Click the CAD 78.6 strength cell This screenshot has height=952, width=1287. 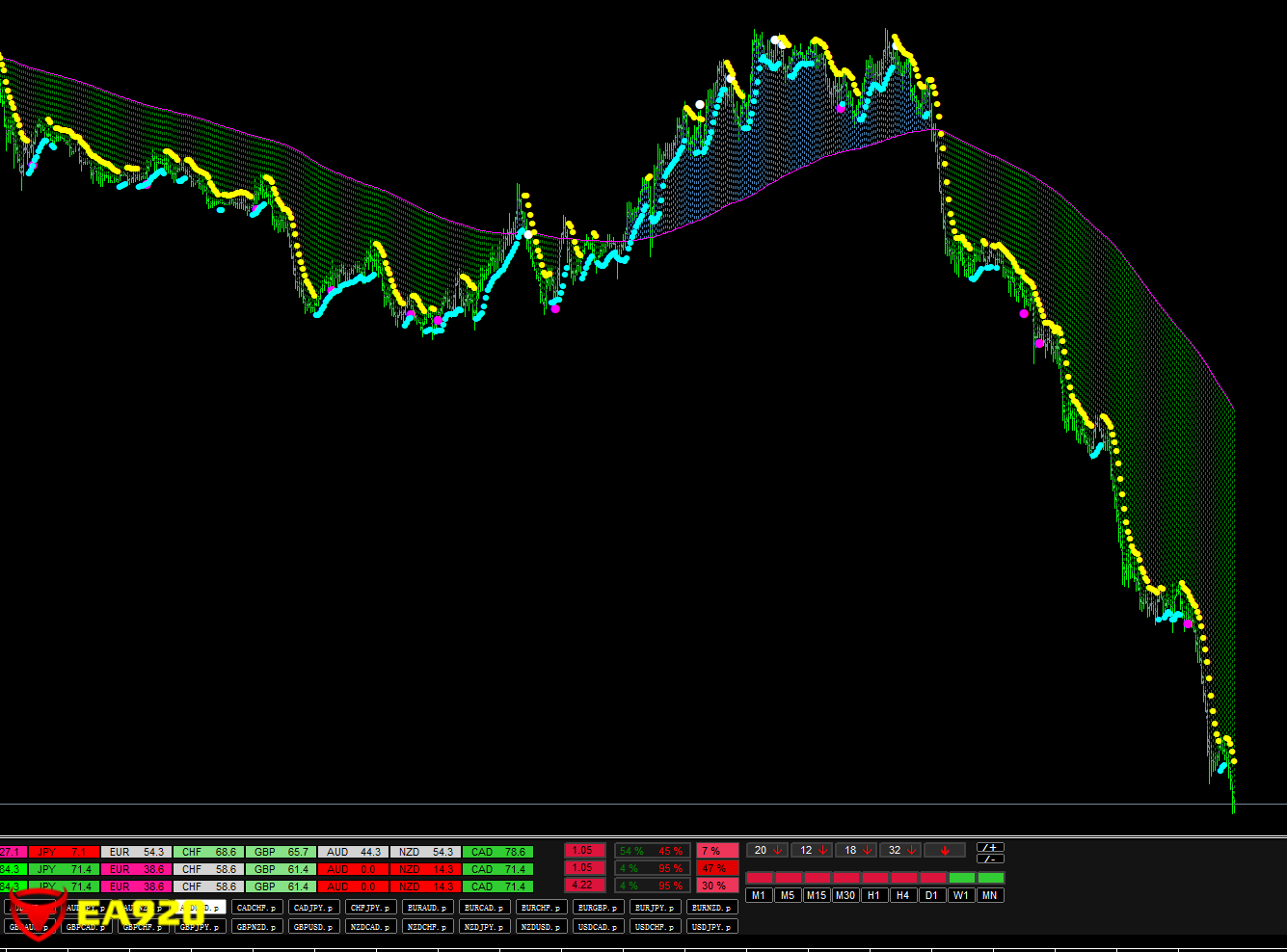(x=497, y=852)
